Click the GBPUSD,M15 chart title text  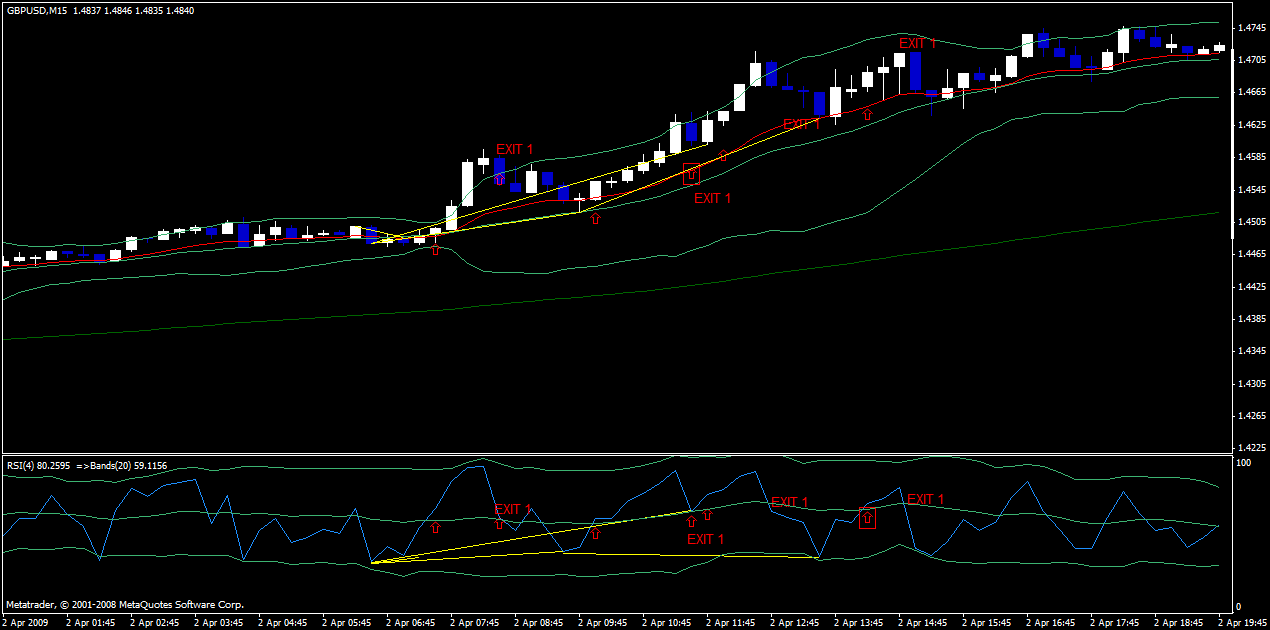point(37,10)
